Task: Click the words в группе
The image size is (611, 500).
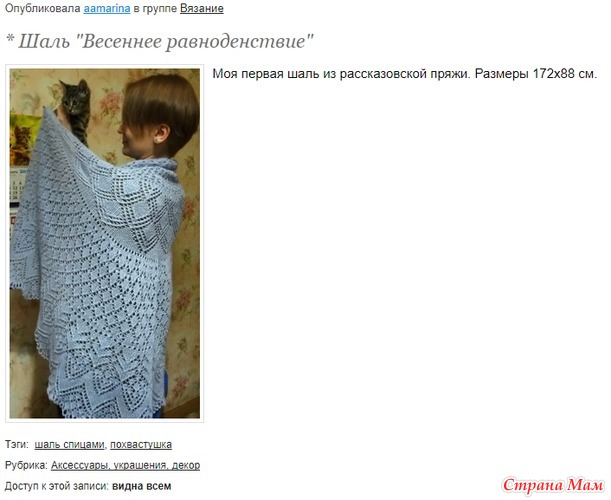Action: pos(155,9)
